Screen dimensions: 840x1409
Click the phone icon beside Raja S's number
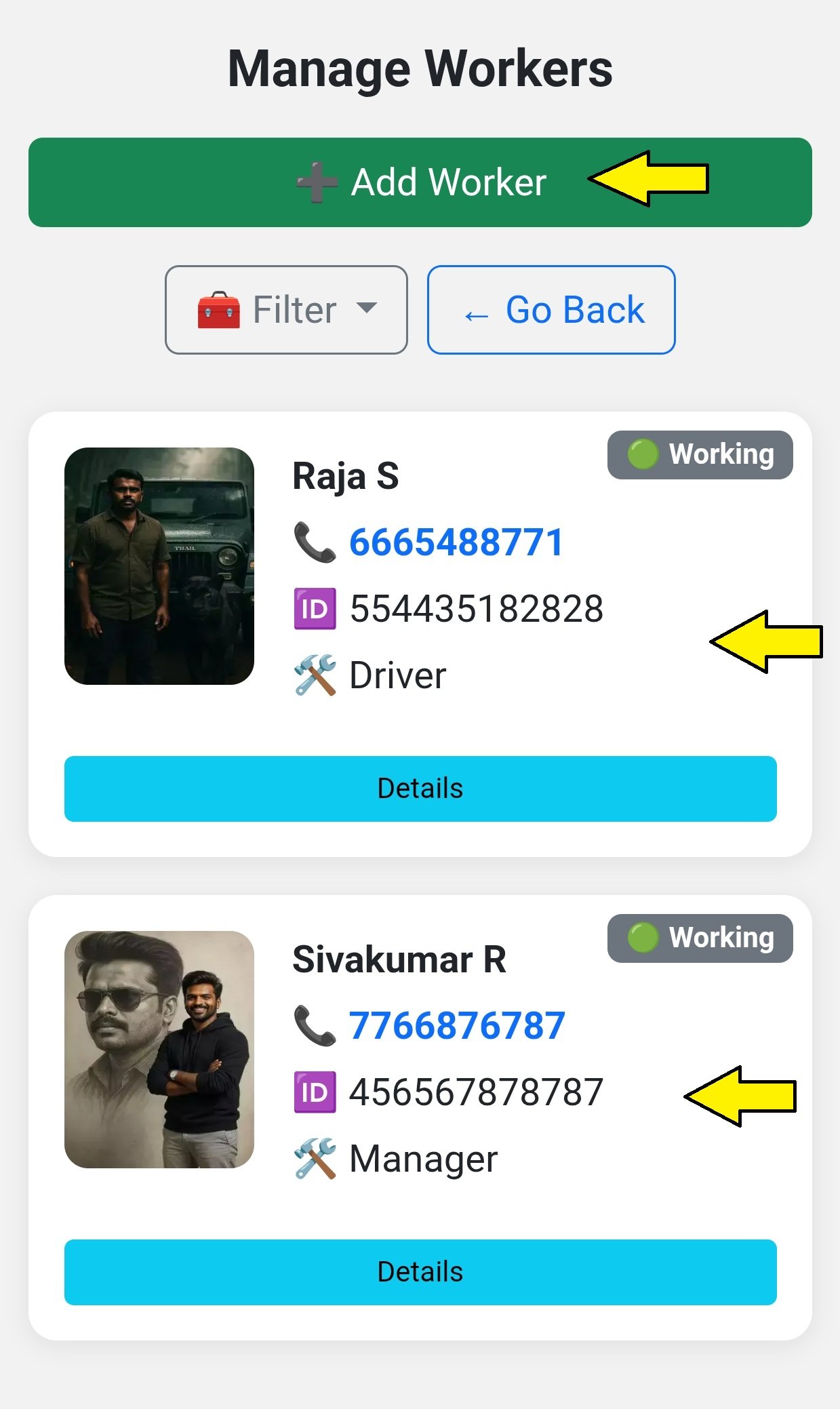[315, 542]
